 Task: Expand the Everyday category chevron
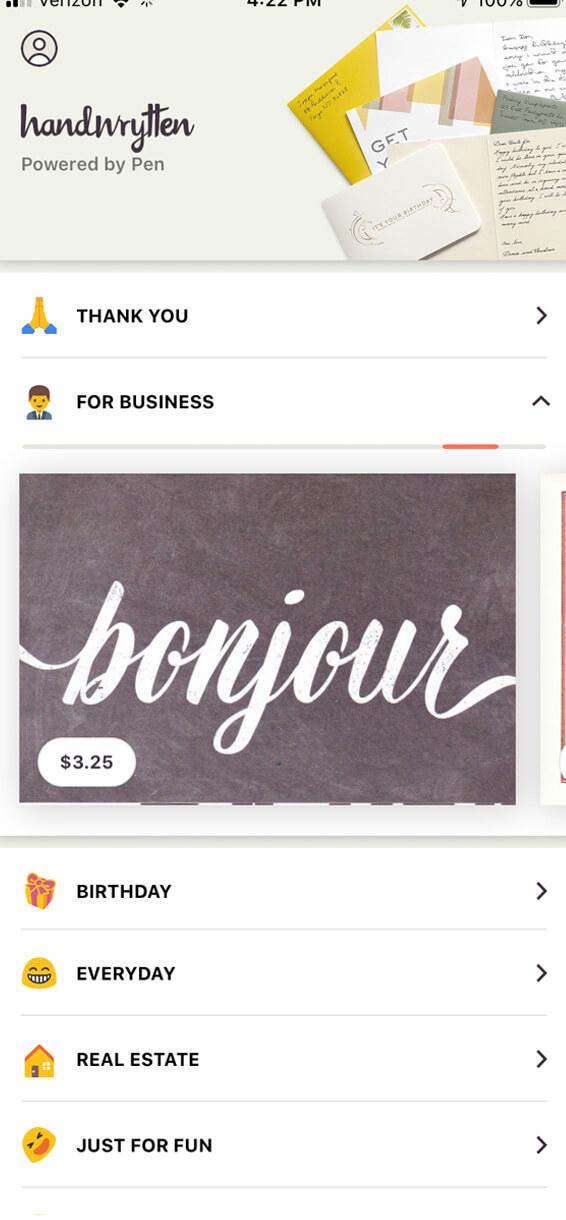[x=541, y=973]
